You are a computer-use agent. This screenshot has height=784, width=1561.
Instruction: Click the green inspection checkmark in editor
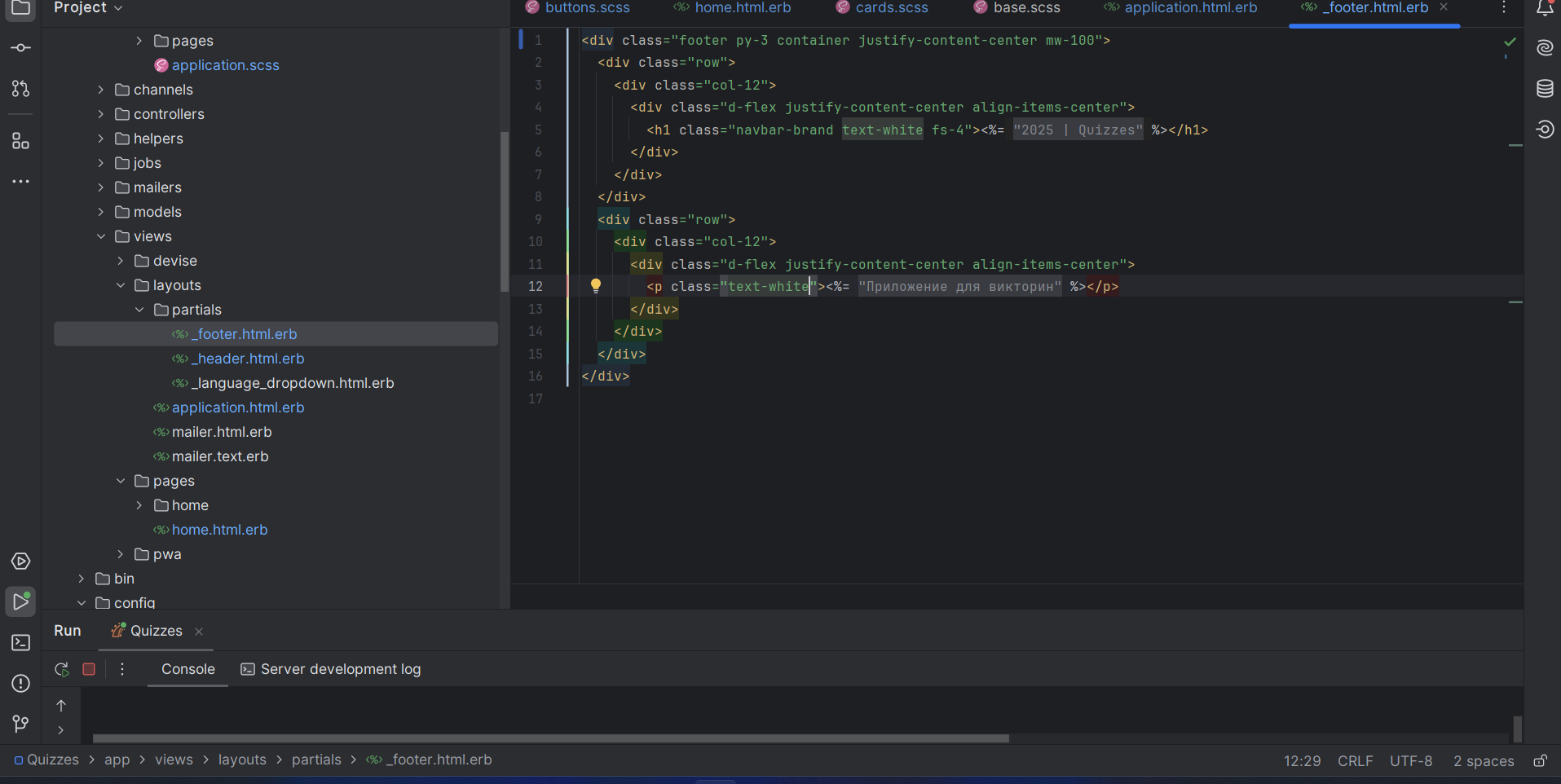[1510, 42]
